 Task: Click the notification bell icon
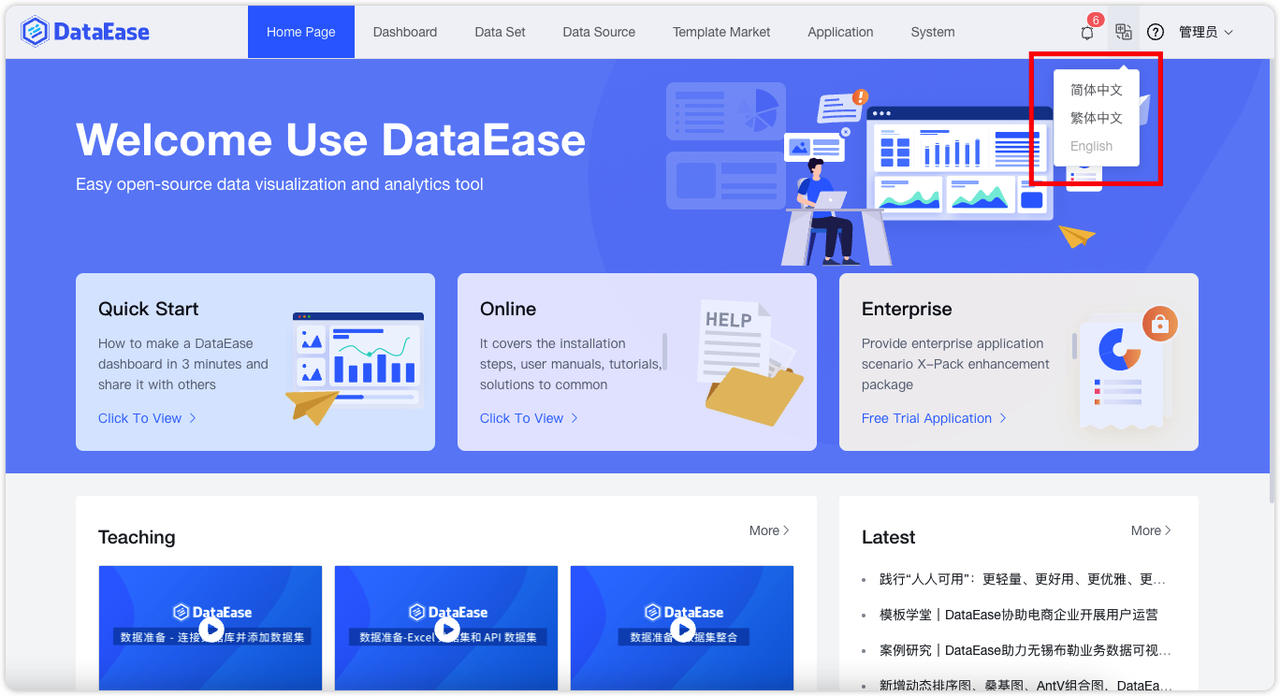point(1087,33)
